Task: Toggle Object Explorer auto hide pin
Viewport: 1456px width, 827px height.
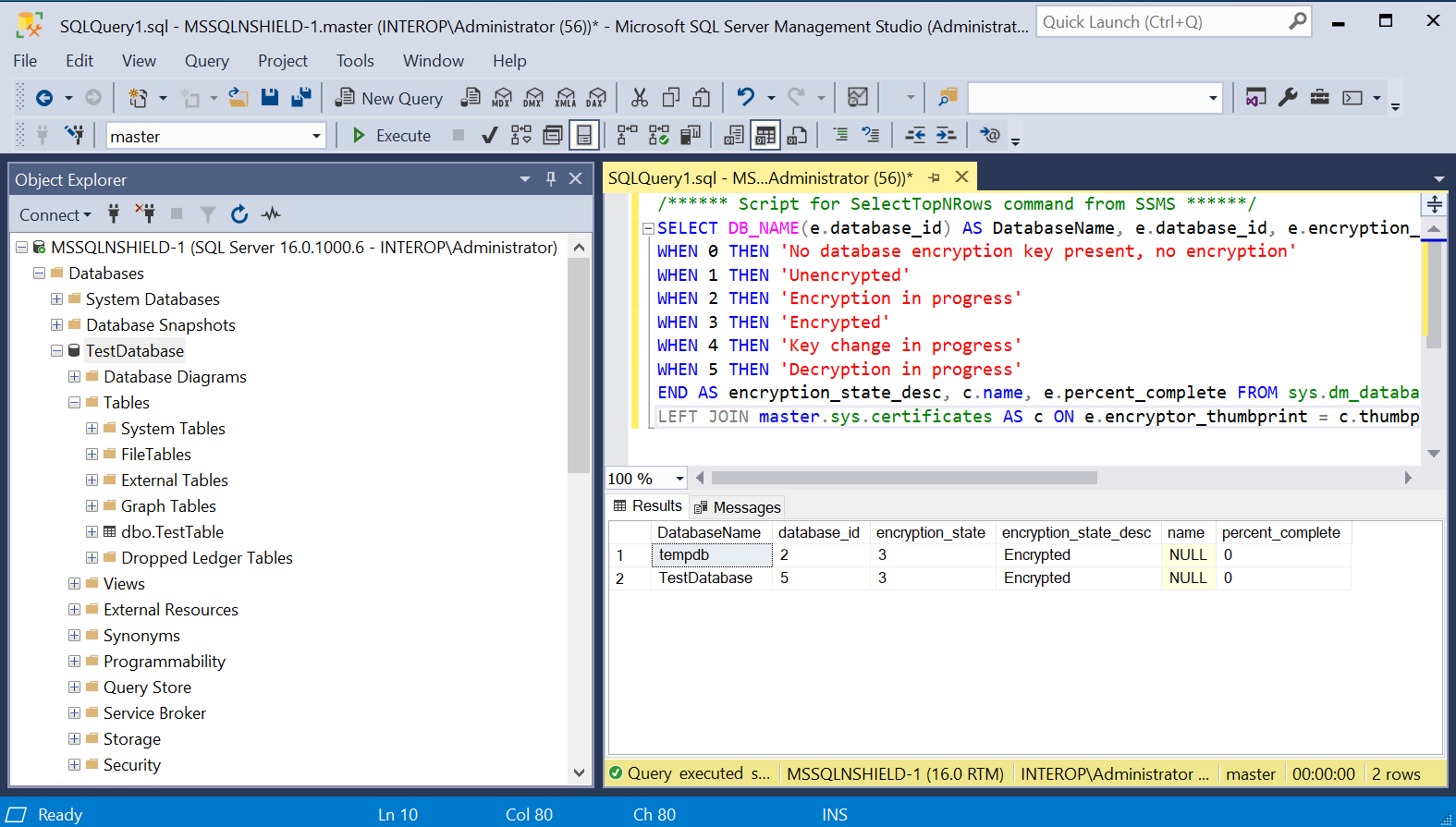Action: tap(550, 178)
